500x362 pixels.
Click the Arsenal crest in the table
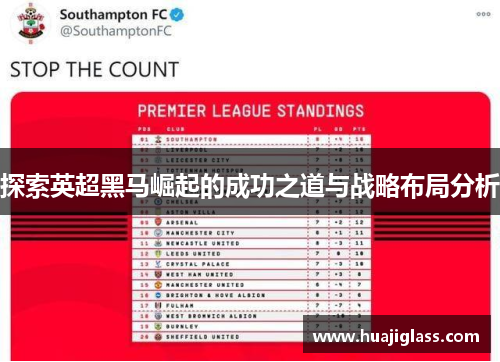[x=158, y=222]
